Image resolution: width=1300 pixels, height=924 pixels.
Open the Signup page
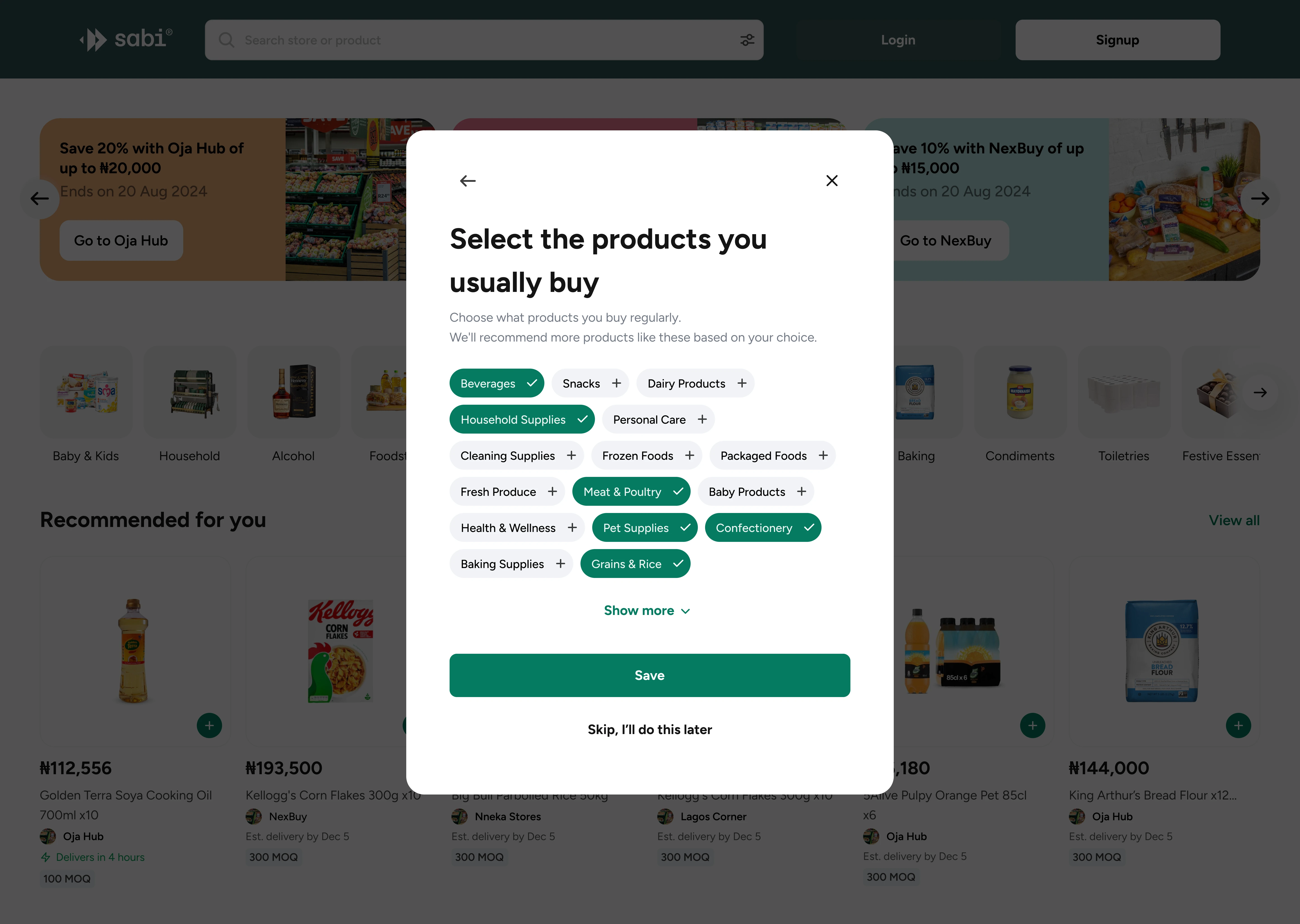tap(1117, 40)
